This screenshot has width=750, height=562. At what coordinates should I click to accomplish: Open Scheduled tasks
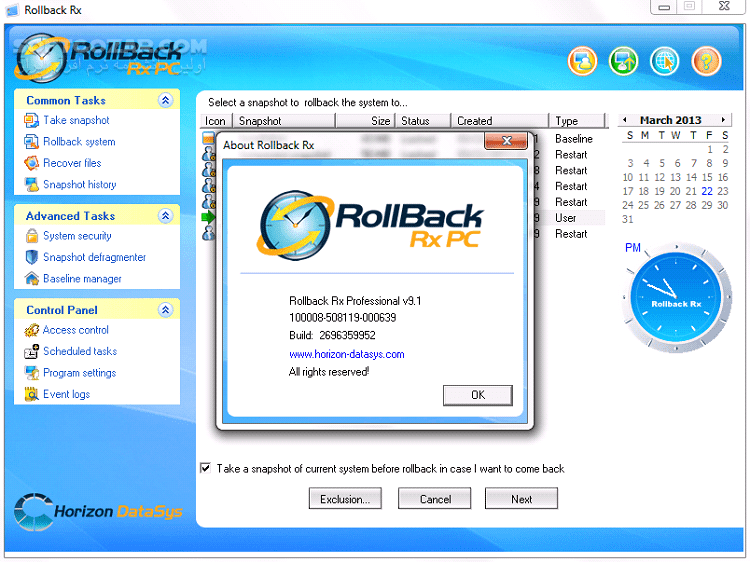(x=80, y=352)
